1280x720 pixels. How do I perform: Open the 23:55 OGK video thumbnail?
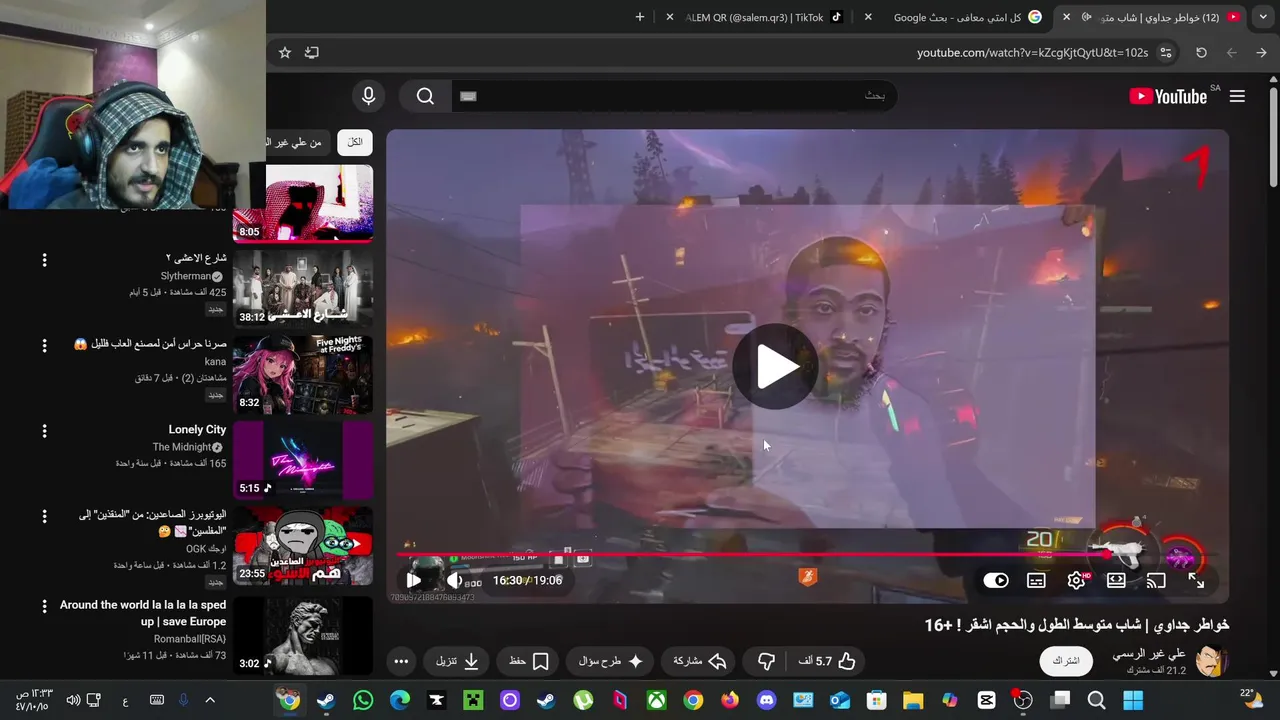pyautogui.click(x=303, y=546)
